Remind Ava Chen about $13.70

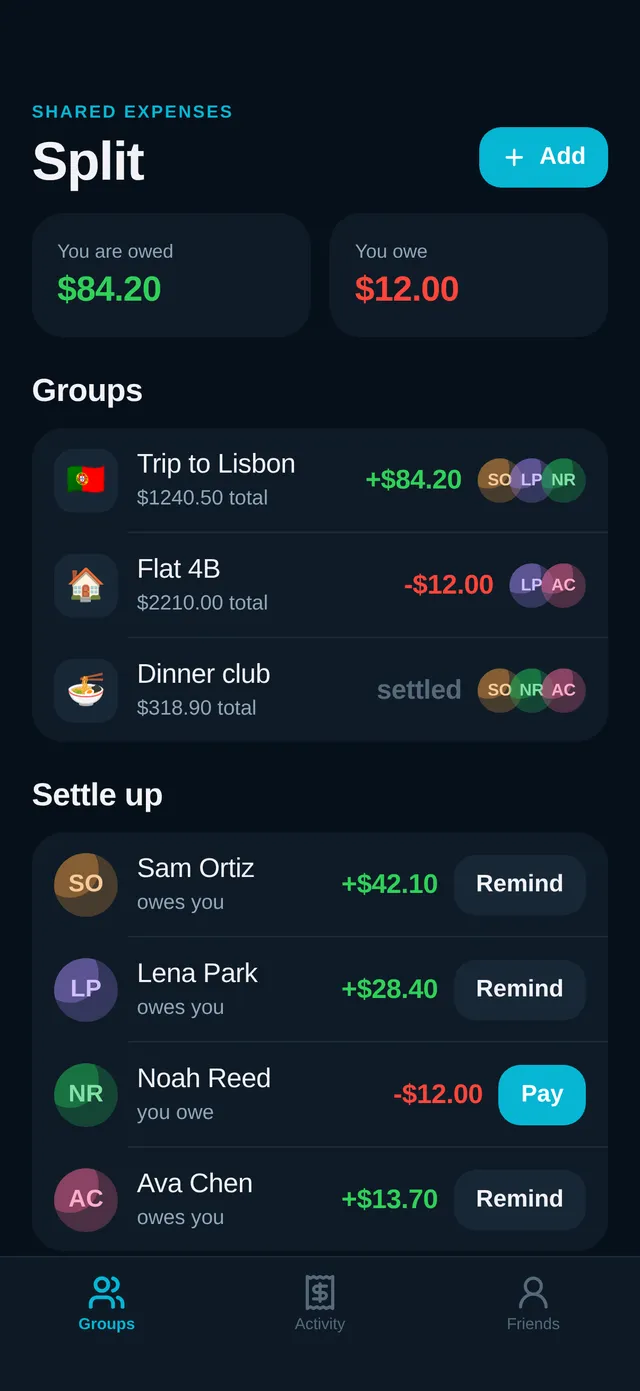520,1199
